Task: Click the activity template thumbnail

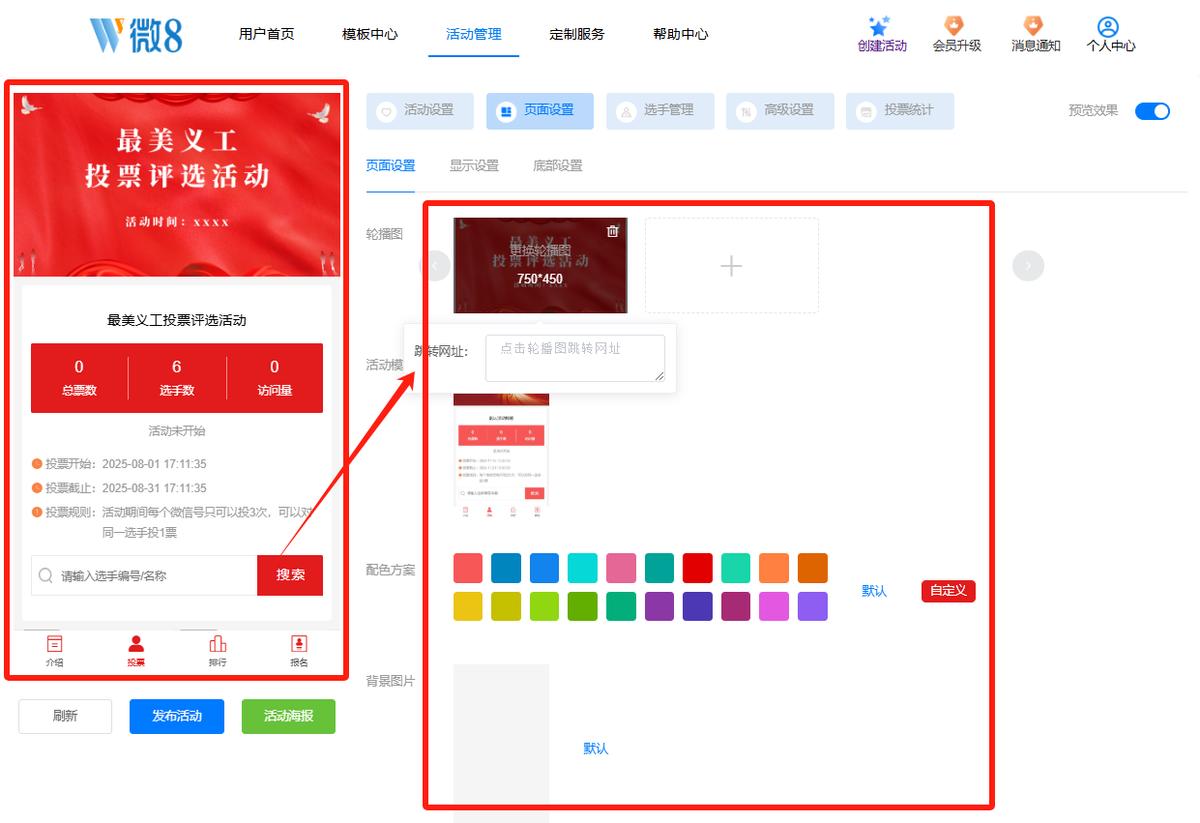Action: [501, 456]
